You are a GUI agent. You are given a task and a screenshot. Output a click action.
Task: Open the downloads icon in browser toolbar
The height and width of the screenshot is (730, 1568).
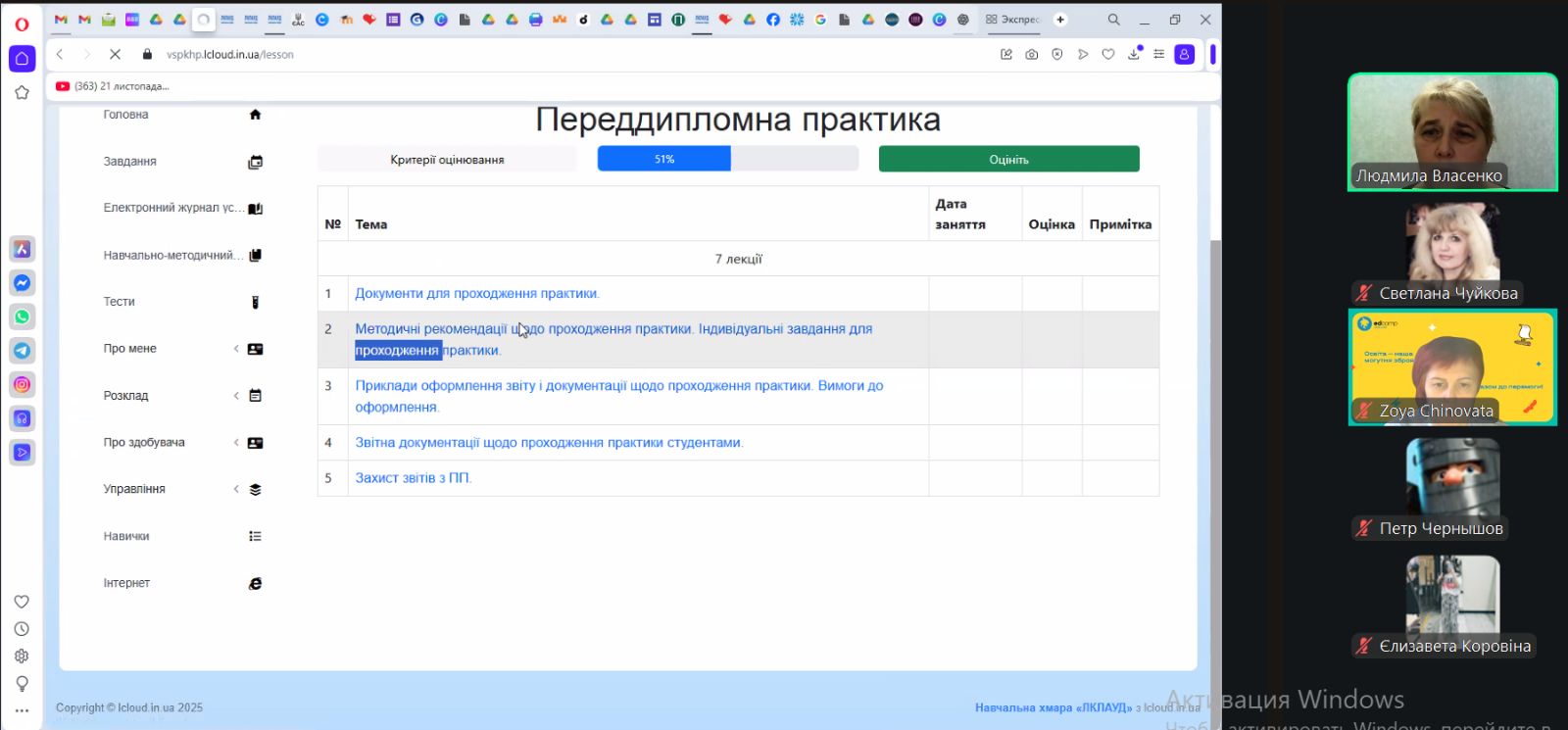pyautogui.click(x=1134, y=55)
